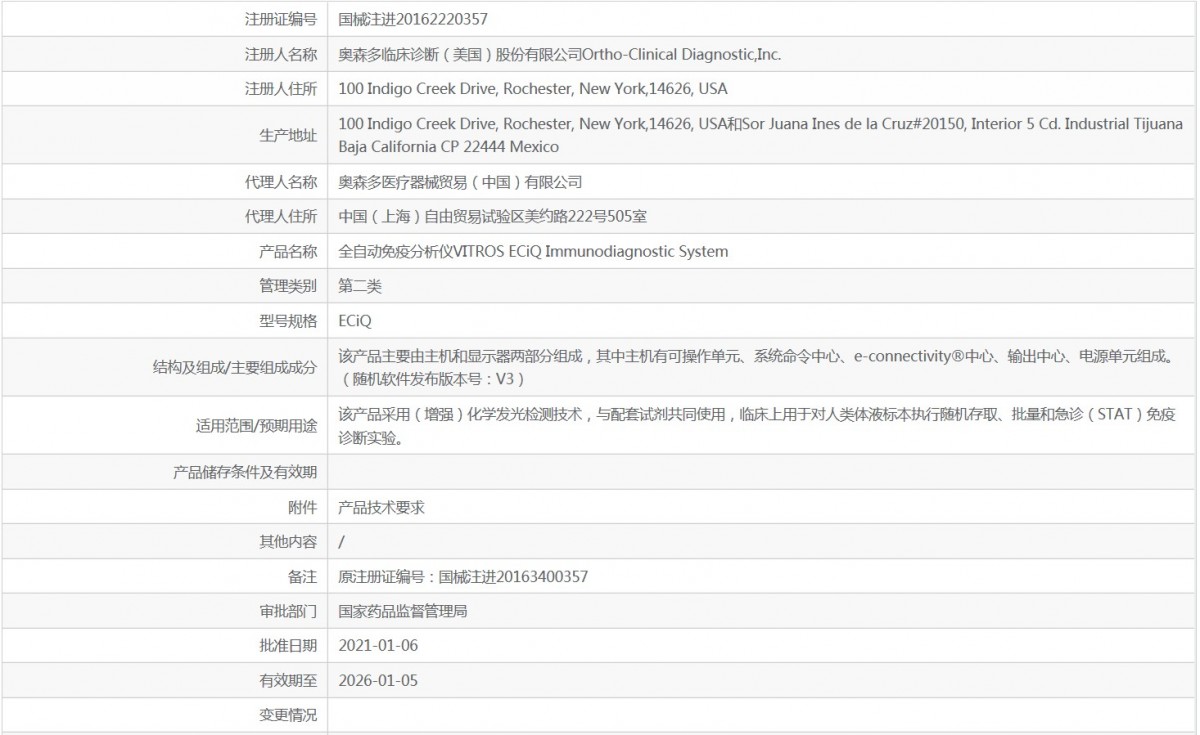1200x735 pixels.
Task: Click the 附件 label
Action: (303, 507)
